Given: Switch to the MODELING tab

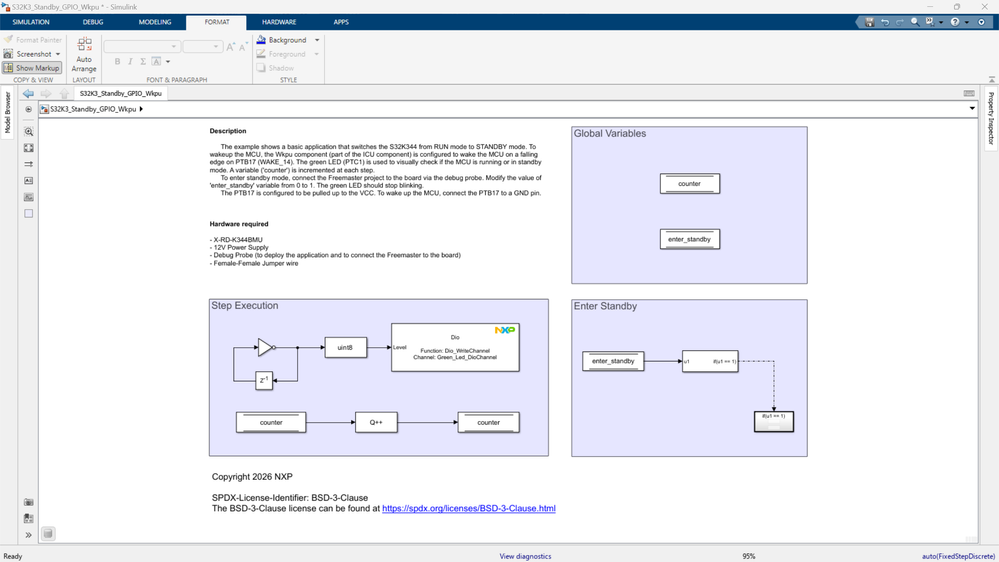Looking at the screenshot, I should [x=155, y=22].
